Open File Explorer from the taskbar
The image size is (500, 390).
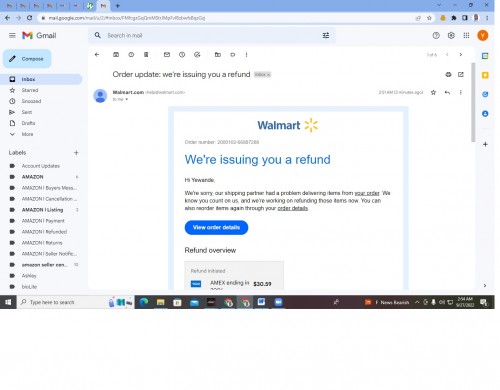[161, 302]
